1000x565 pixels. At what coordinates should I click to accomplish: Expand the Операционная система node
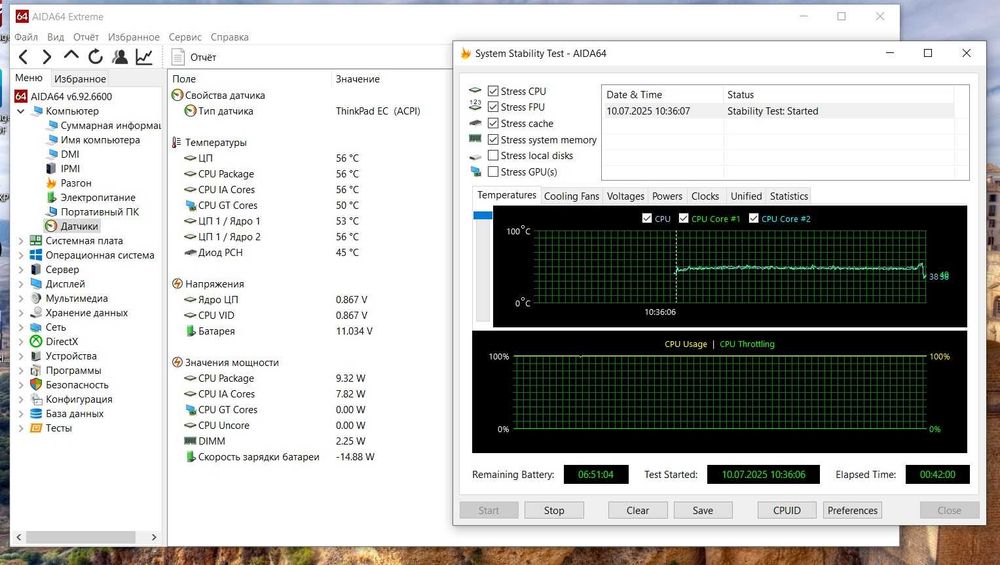click(x=20, y=255)
